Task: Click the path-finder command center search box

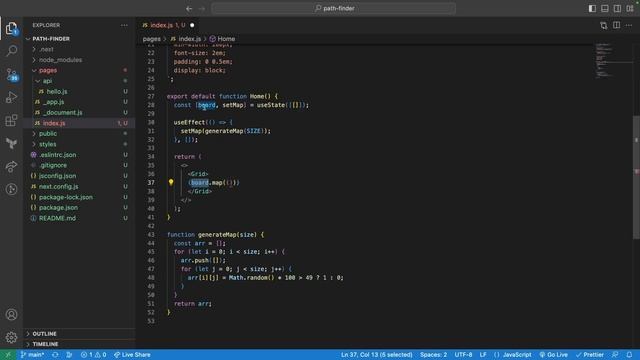Action: (333, 9)
